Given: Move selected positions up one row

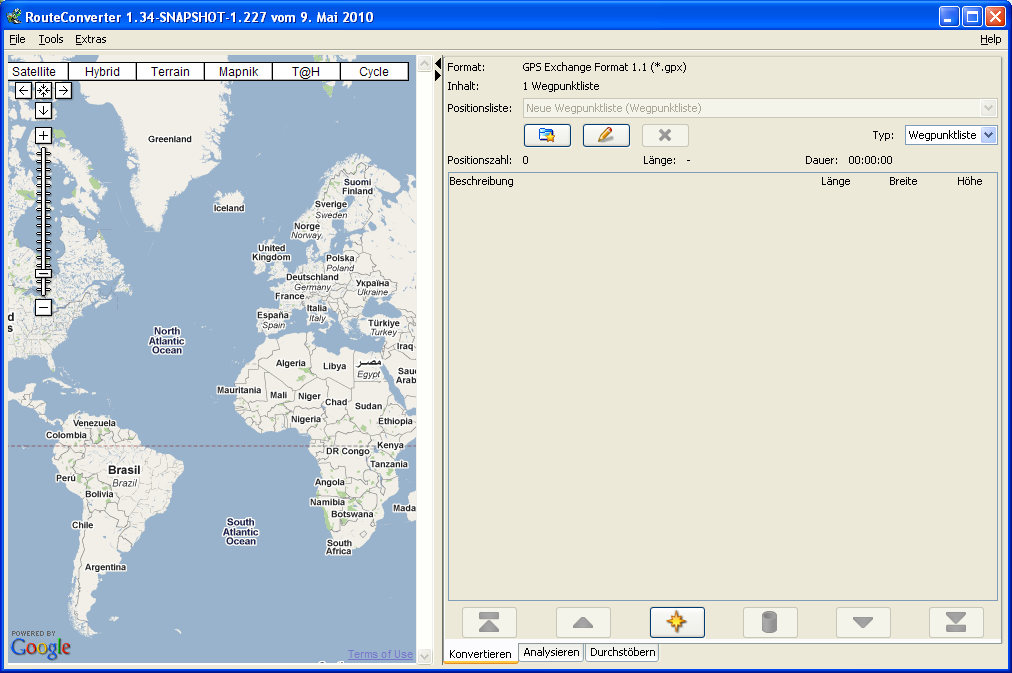Looking at the screenshot, I should [583, 623].
